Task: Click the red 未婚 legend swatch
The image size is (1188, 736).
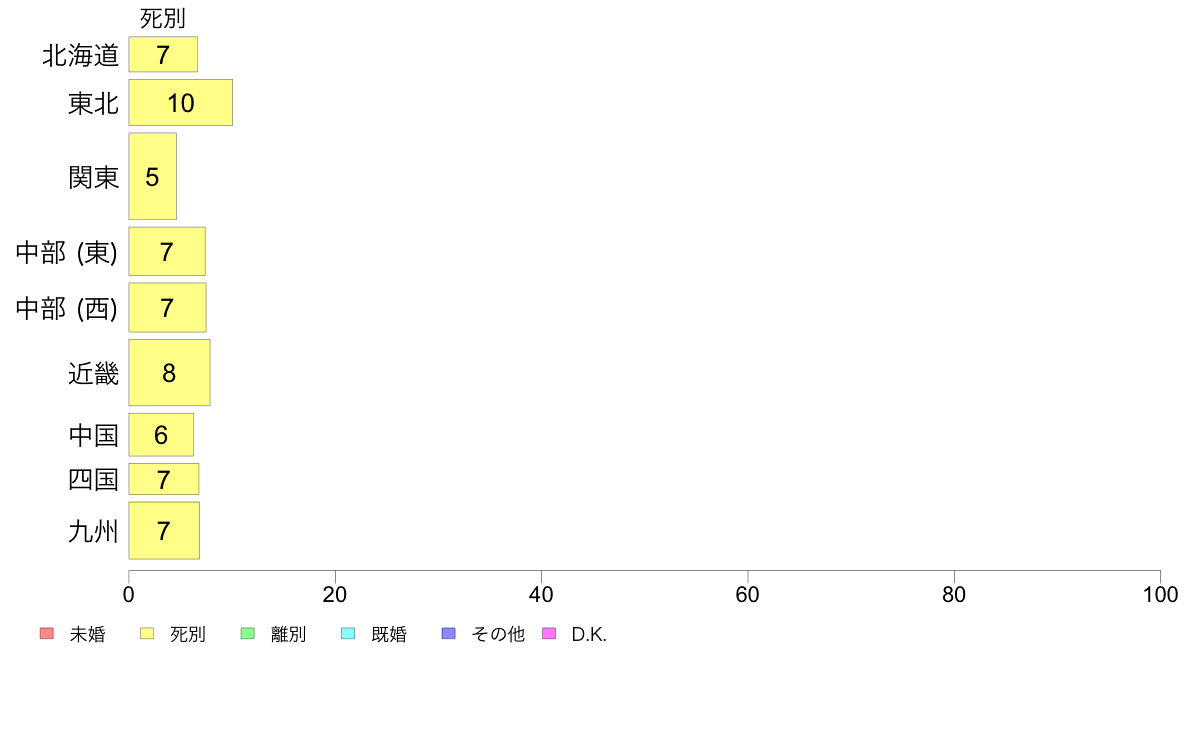Action: [x=47, y=633]
